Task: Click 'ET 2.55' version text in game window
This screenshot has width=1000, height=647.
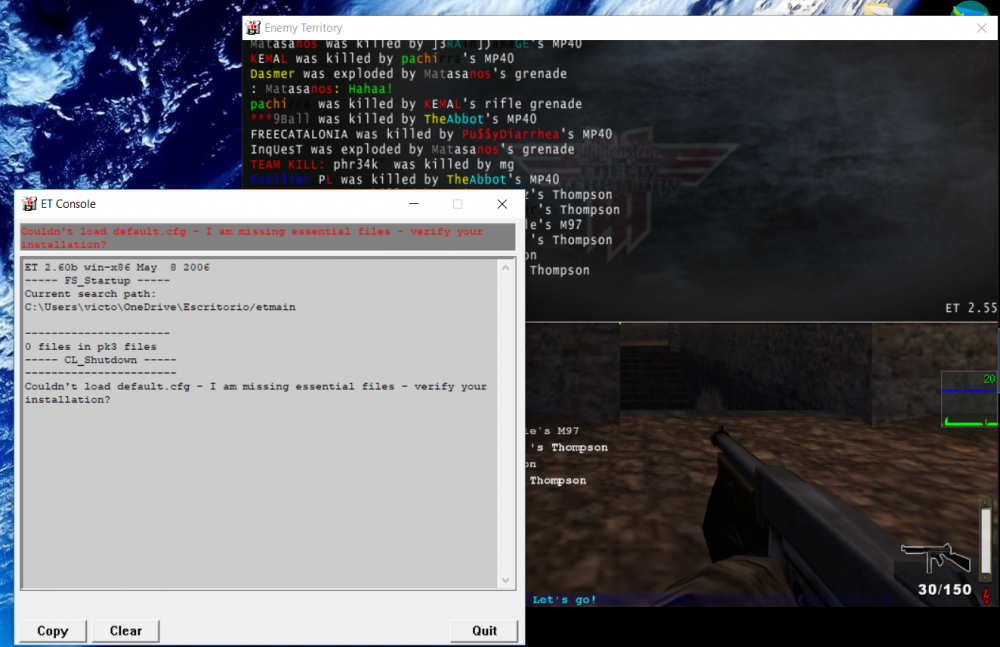Action: [x=971, y=308]
